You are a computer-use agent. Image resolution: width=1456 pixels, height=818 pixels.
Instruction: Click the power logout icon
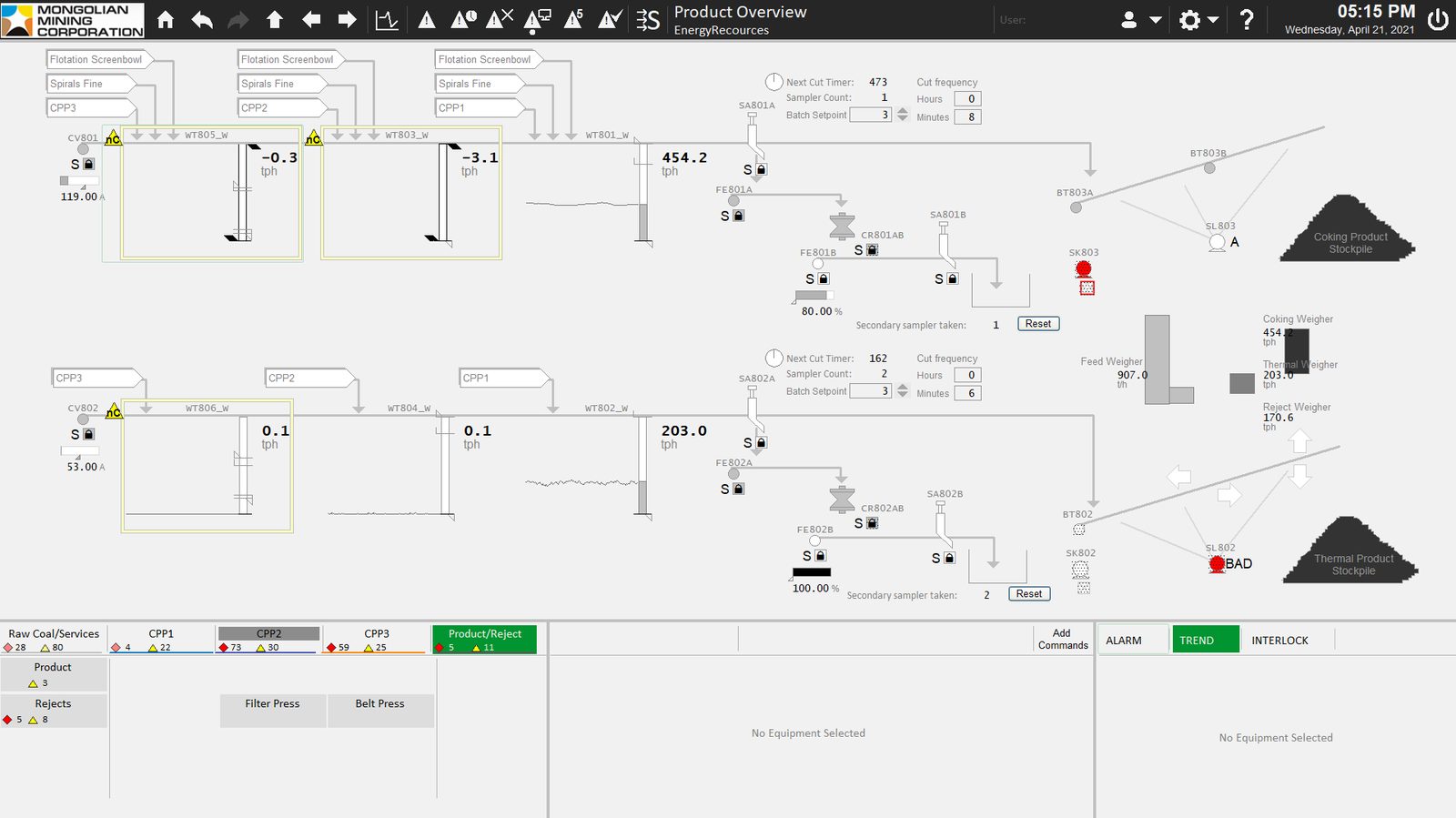[1438, 19]
